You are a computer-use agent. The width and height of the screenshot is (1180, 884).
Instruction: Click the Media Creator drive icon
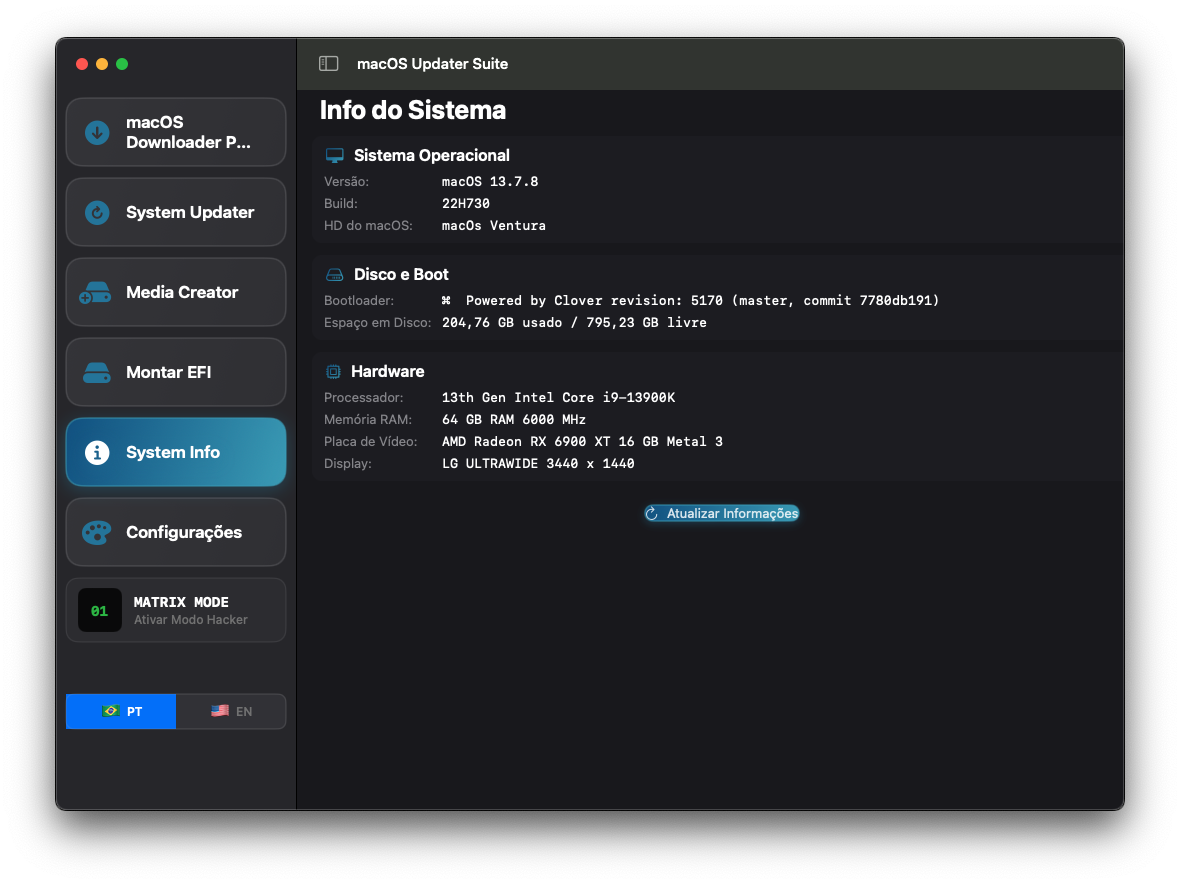(x=95, y=293)
